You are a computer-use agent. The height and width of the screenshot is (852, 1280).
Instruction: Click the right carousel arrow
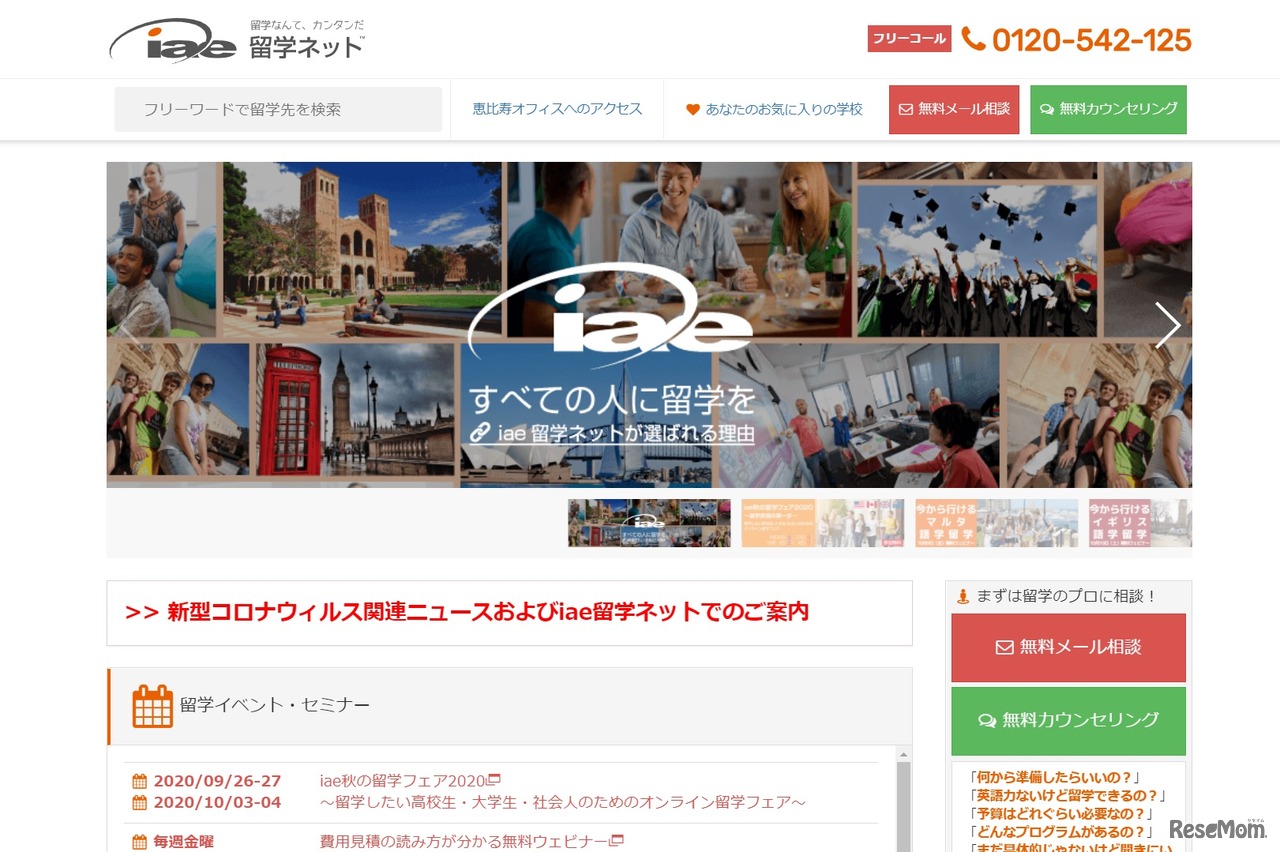1167,325
